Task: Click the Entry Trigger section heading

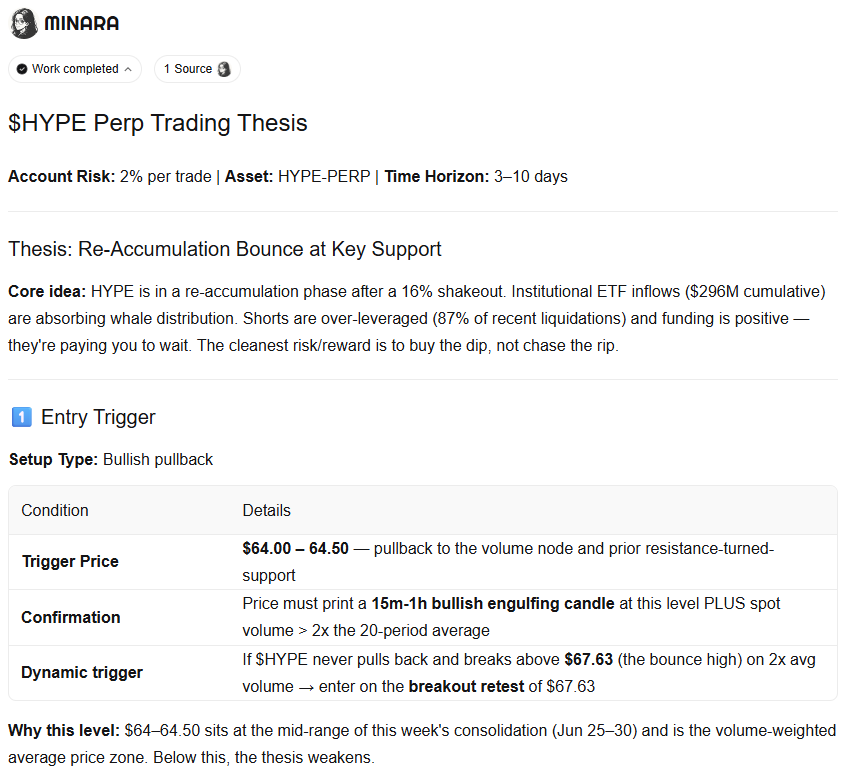Action: click(x=98, y=417)
